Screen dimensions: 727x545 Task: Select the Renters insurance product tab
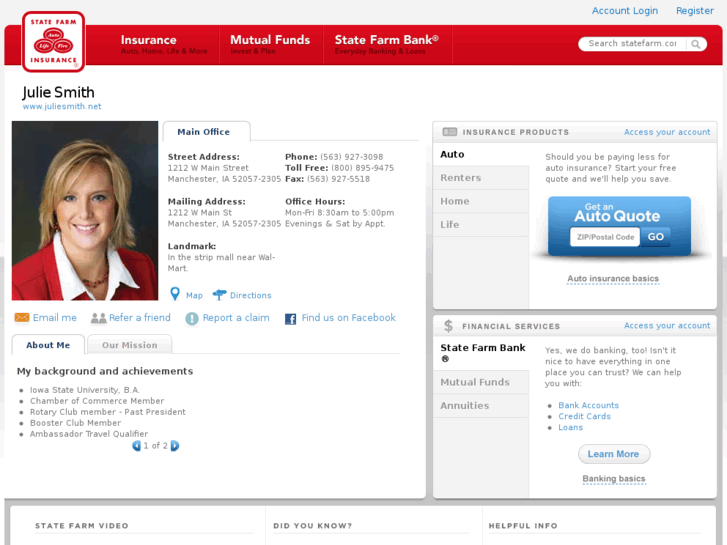(x=481, y=178)
